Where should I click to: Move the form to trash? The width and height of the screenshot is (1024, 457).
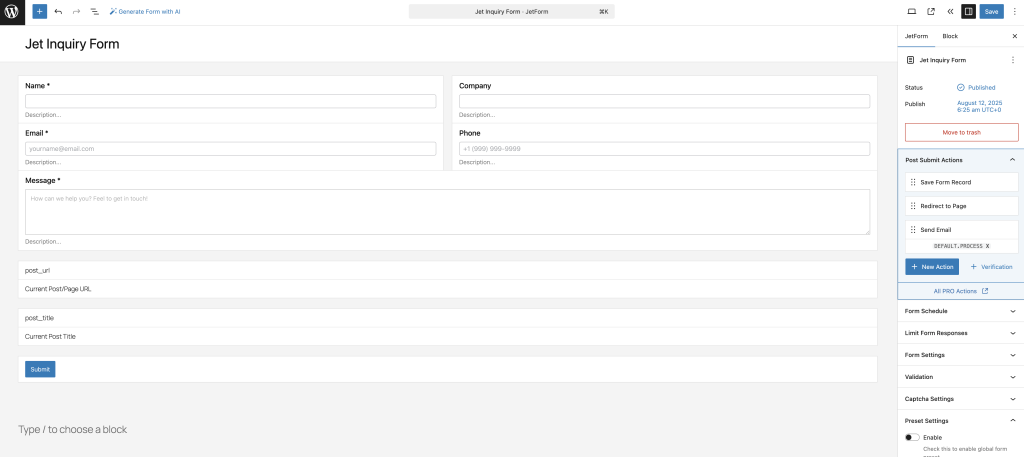click(961, 133)
